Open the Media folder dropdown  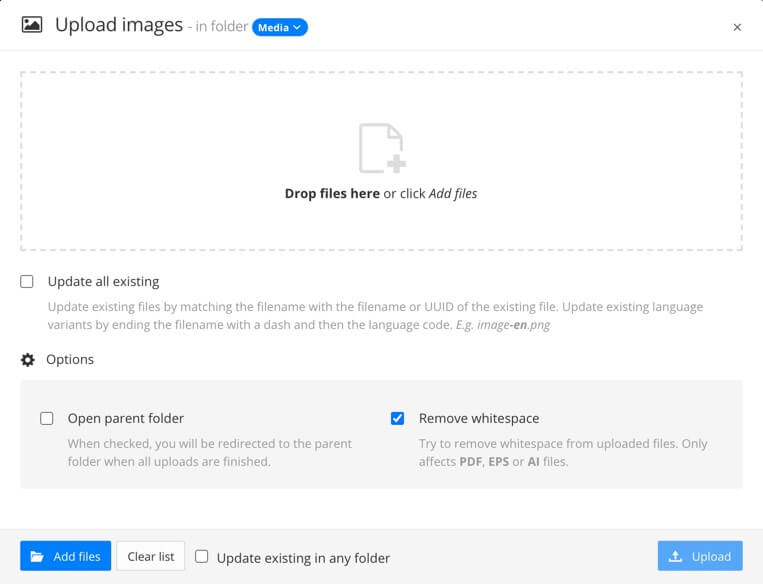pos(279,28)
